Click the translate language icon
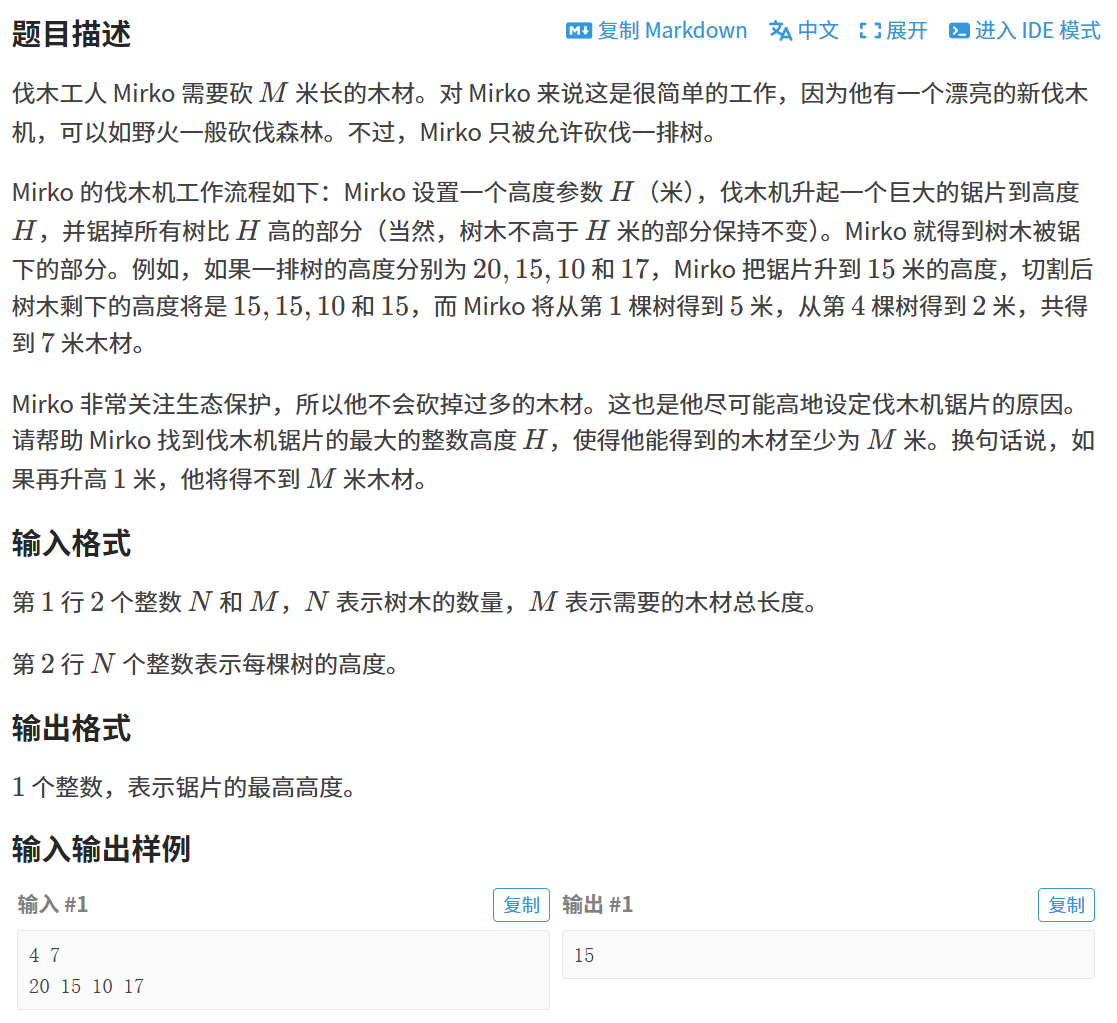The image size is (1117, 1023). pyautogui.click(x=780, y=31)
